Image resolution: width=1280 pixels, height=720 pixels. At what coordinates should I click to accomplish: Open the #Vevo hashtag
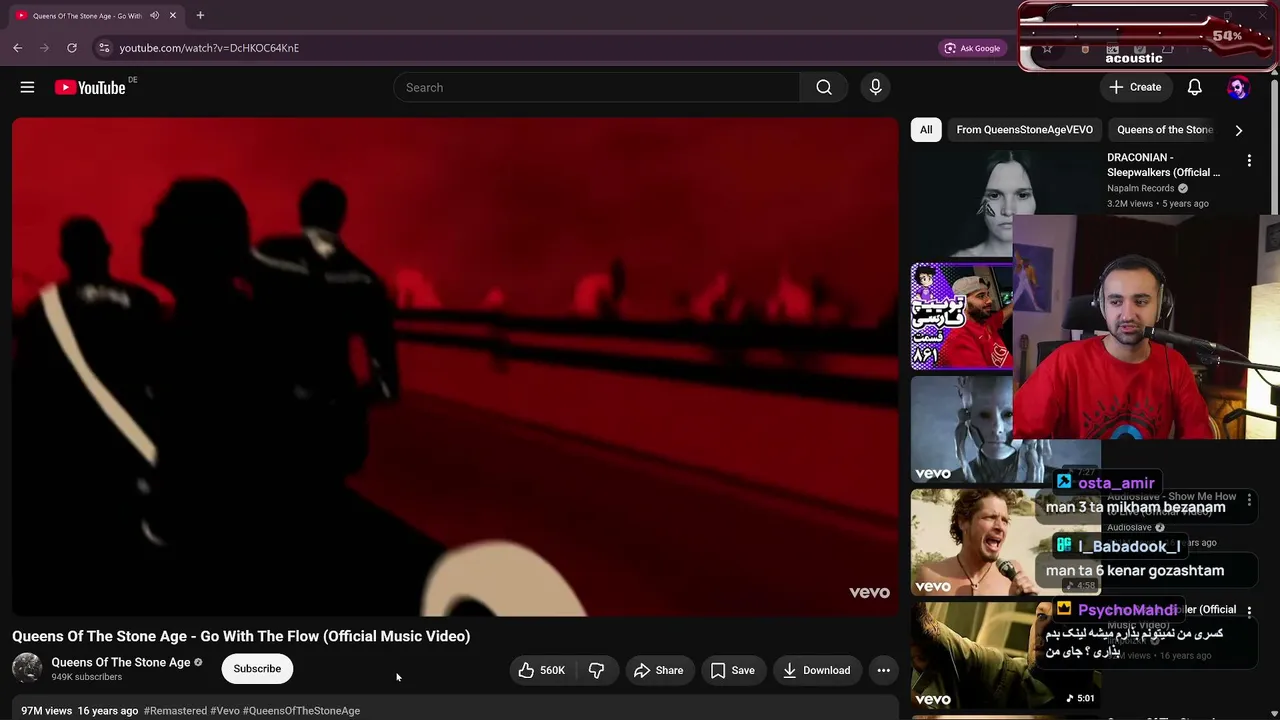click(x=225, y=711)
